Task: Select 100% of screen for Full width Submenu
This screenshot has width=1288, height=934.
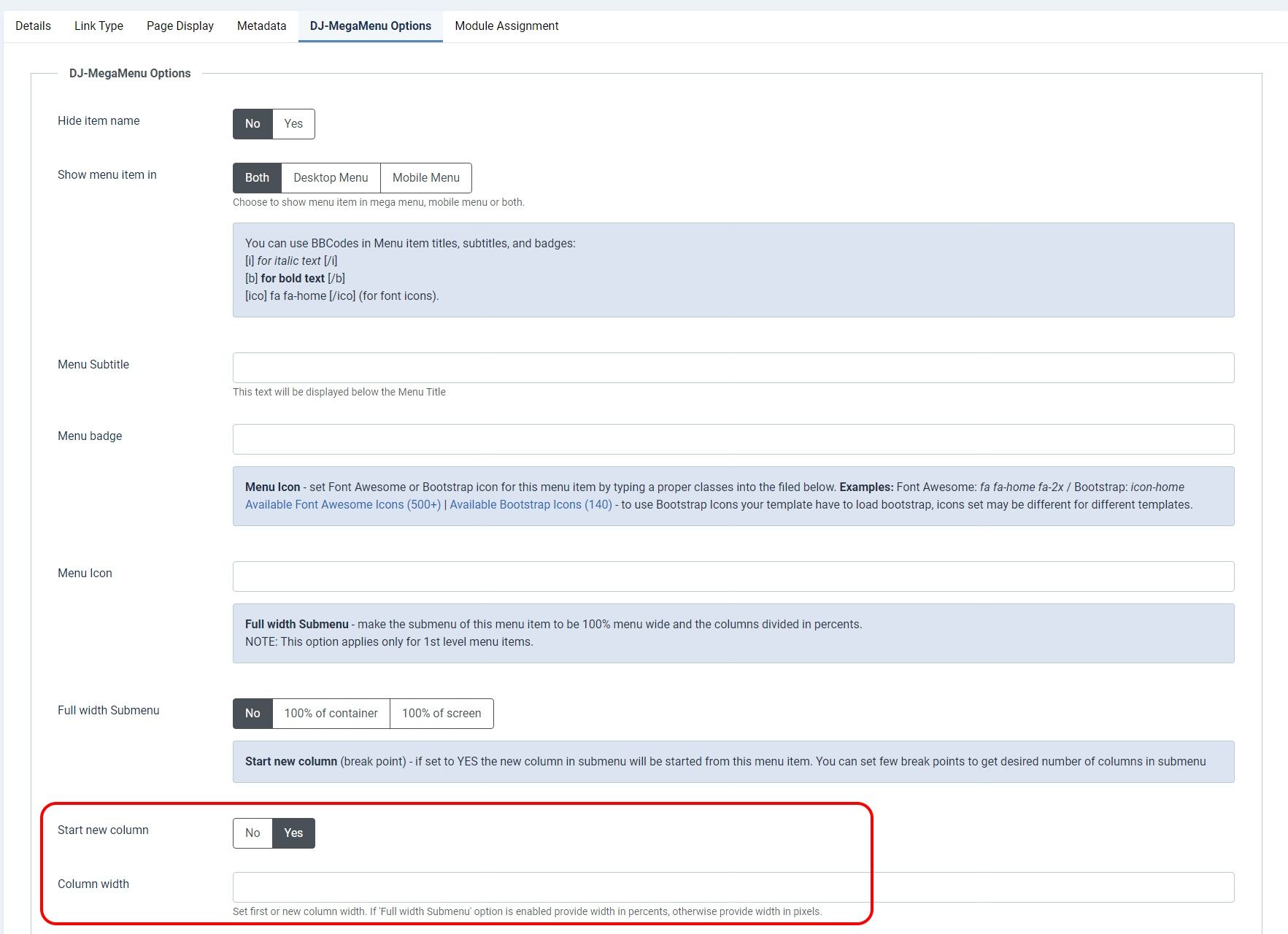Action: 441,714
